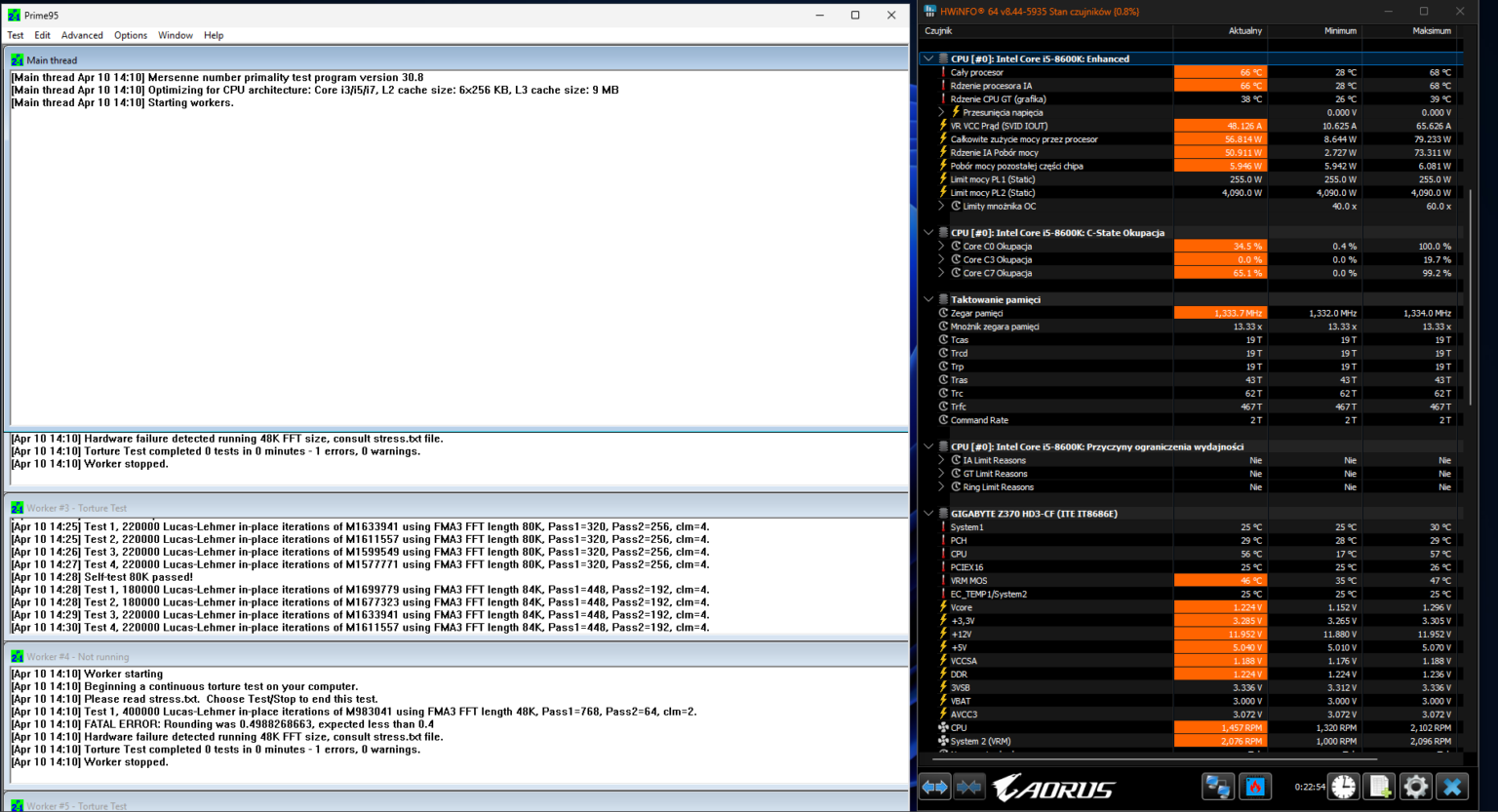Open HWiNFO sensor settings via gear icon
The image size is (1498, 812).
(x=1415, y=787)
